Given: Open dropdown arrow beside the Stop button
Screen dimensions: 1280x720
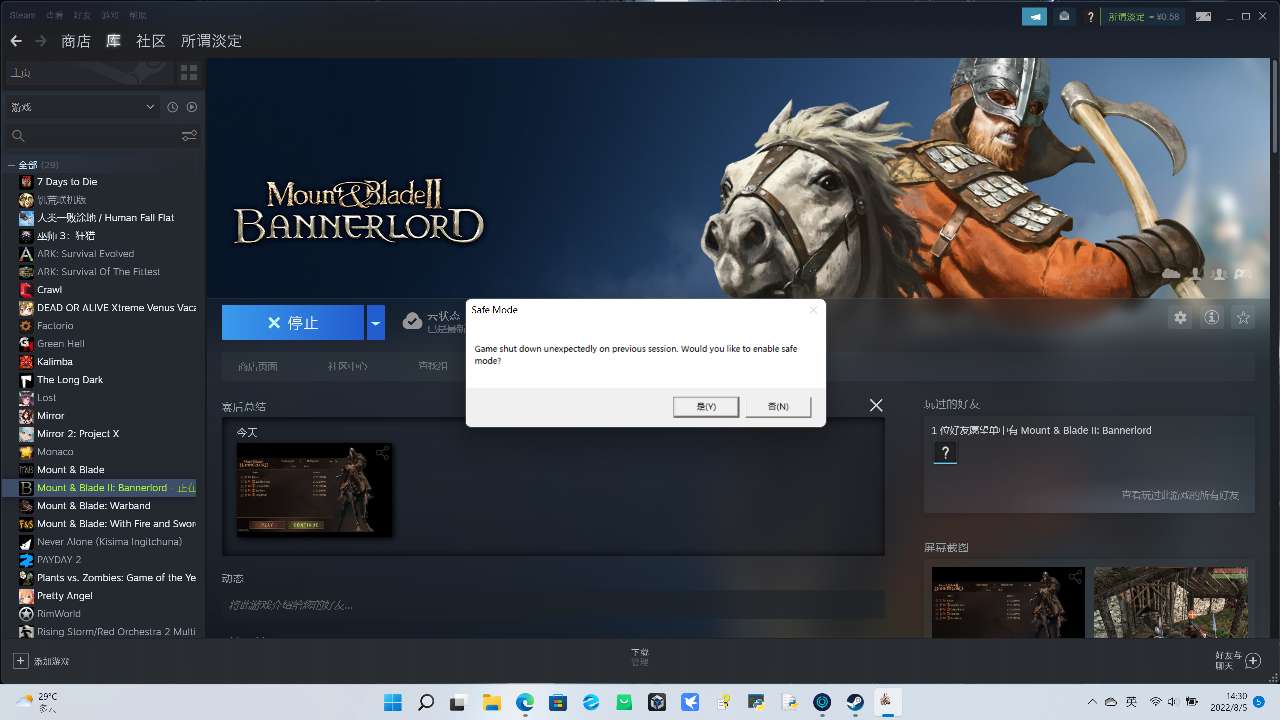Looking at the screenshot, I should (375, 323).
